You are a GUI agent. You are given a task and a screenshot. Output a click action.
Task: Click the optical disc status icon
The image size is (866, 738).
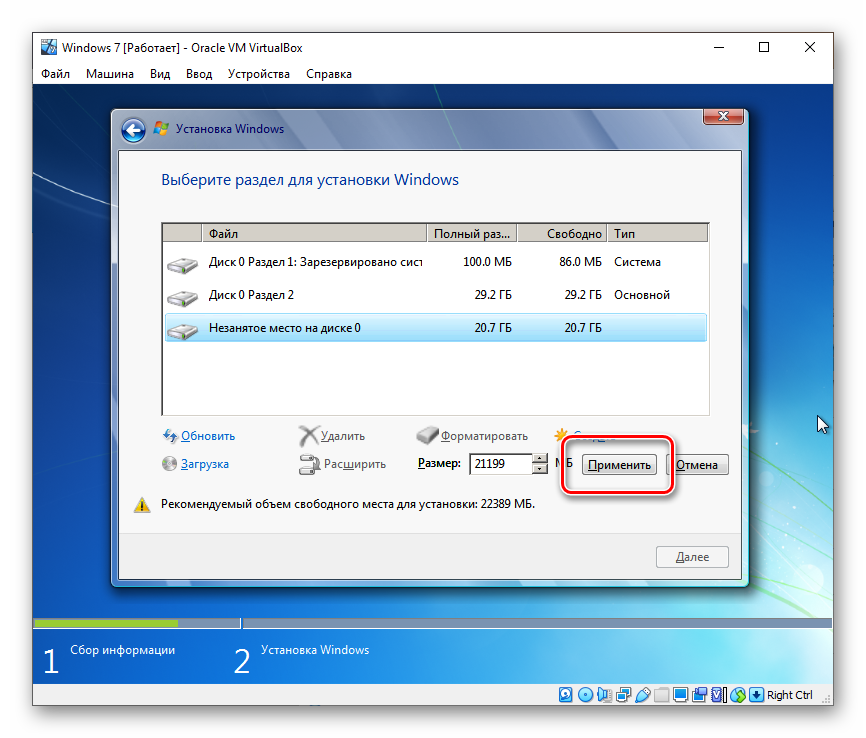coord(585,694)
